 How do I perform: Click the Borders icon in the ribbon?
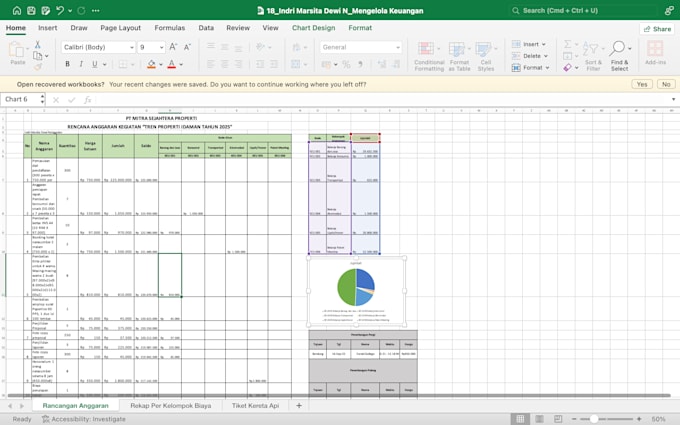pyautogui.click(x=123, y=64)
